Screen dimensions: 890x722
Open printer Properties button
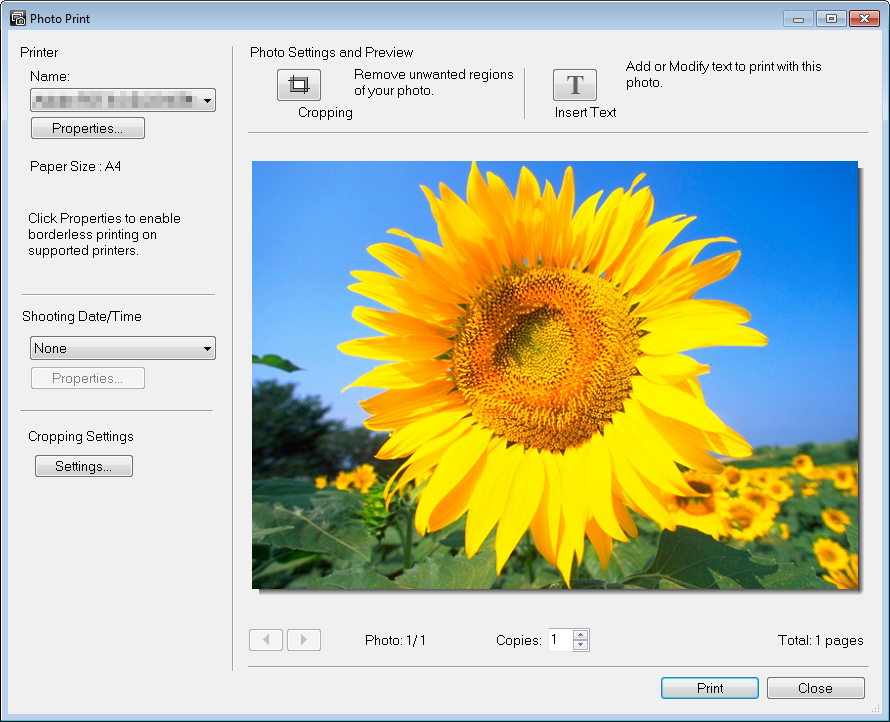pos(87,128)
